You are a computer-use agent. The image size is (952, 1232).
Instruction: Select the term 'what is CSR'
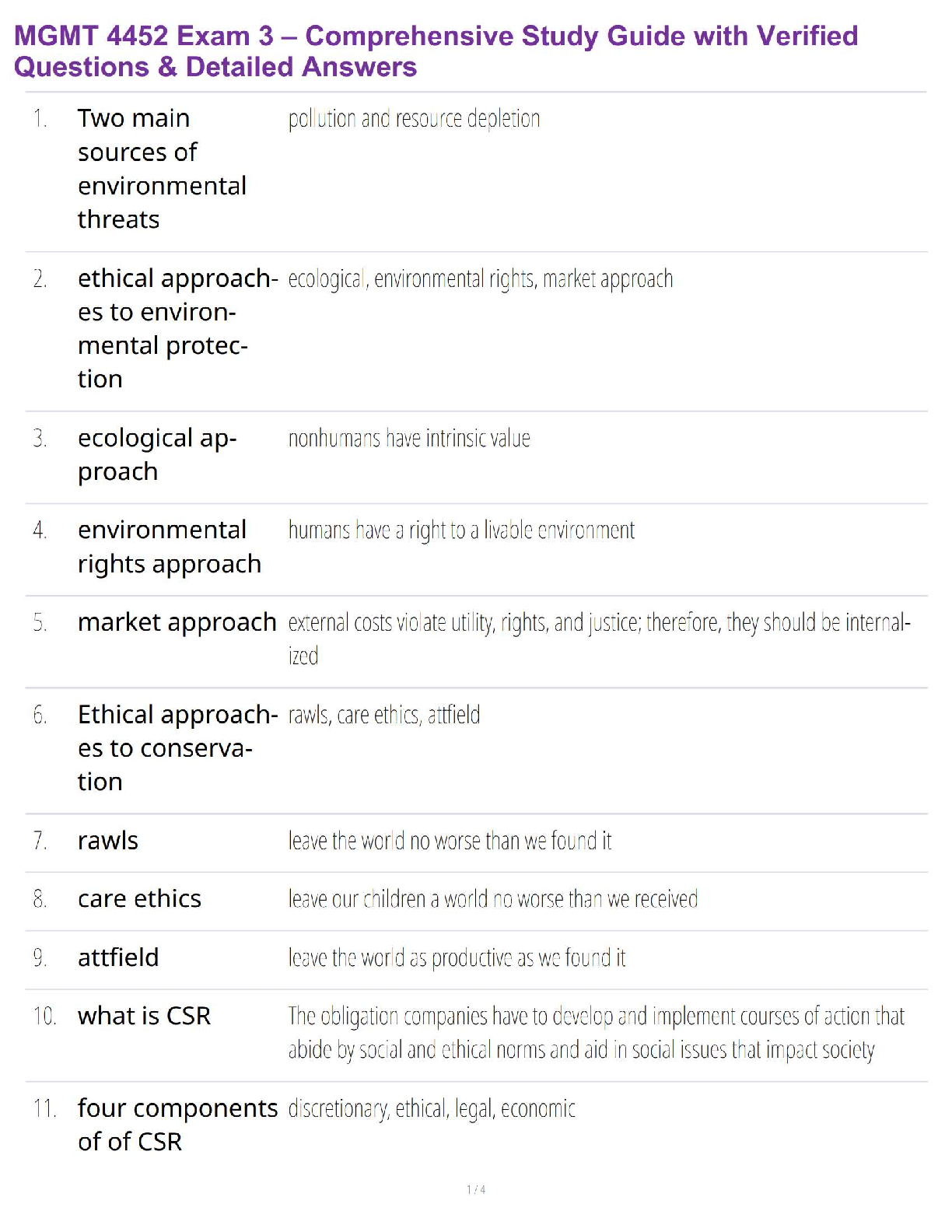pos(145,1016)
